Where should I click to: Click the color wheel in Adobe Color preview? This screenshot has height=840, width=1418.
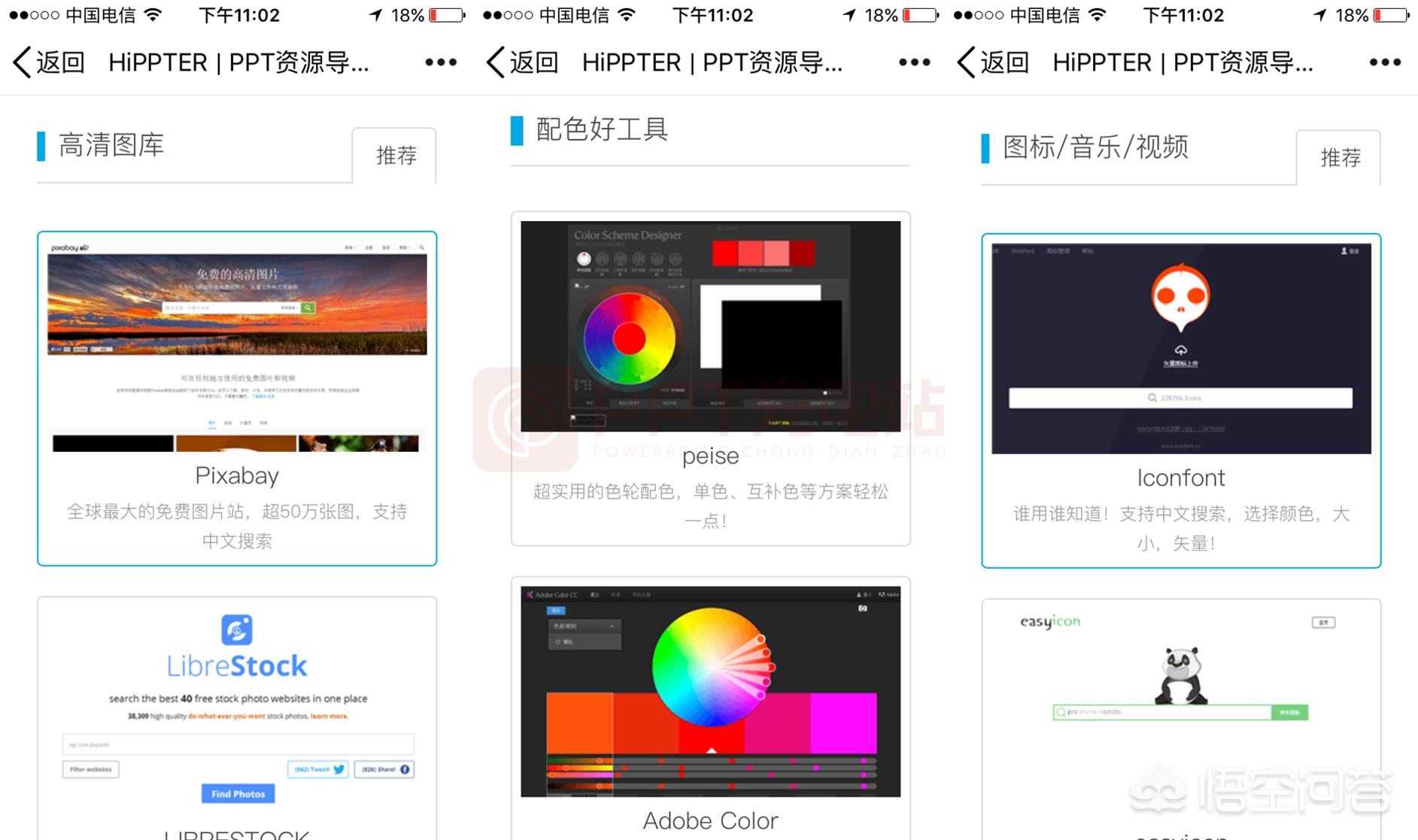pyautogui.click(x=711, y=667)
